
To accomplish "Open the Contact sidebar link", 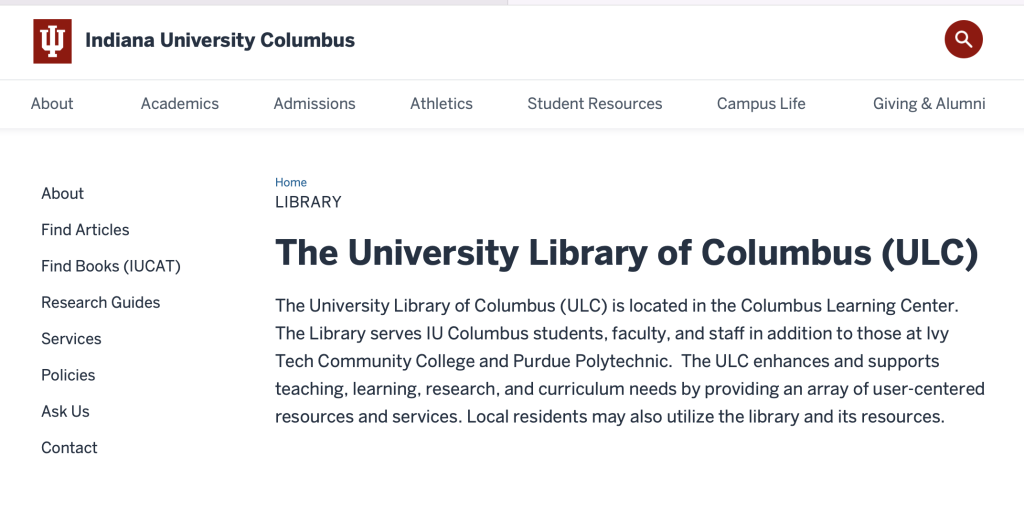I will (69, 448).
